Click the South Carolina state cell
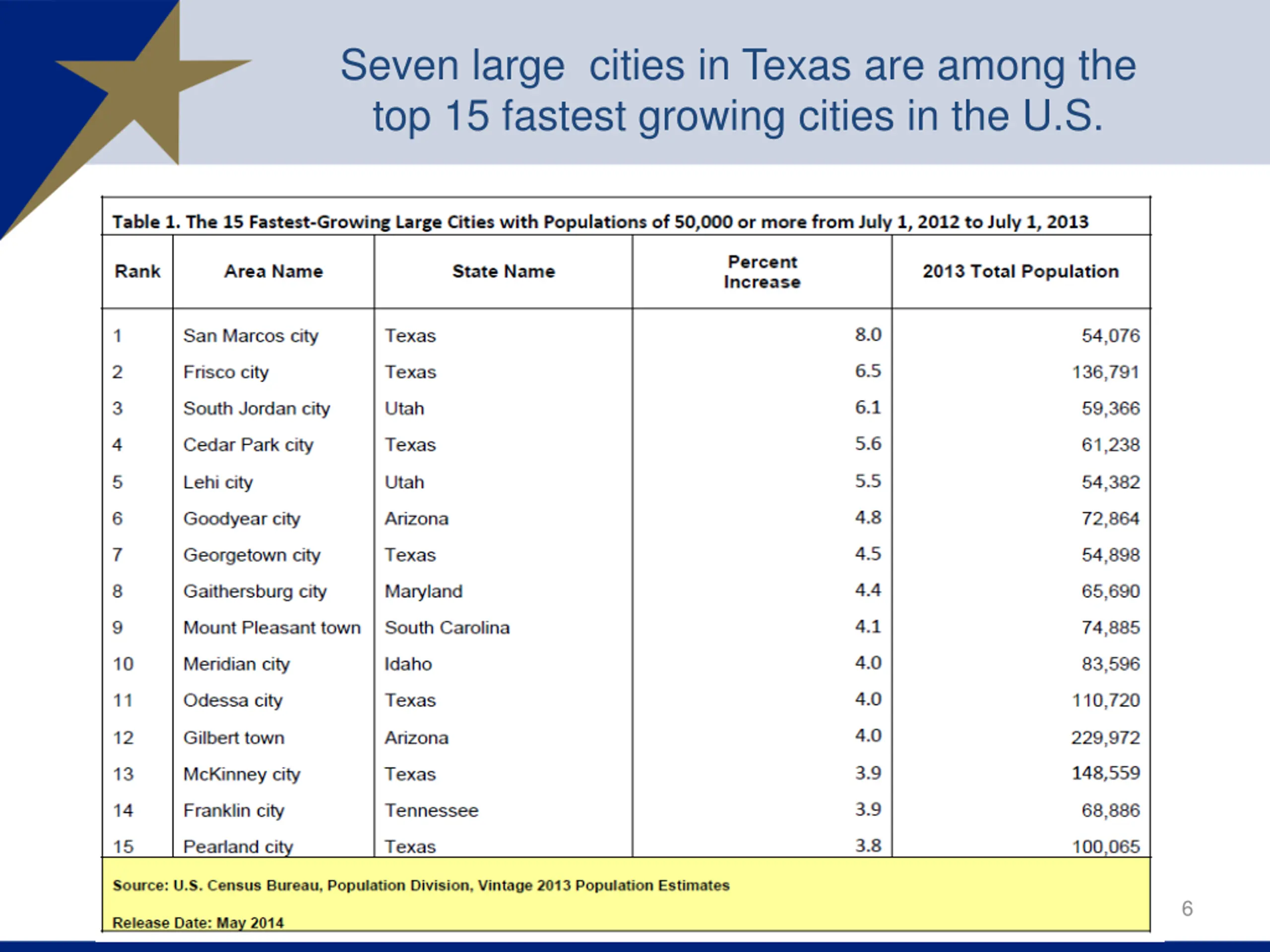The image size is (1270, 952). tap(446, 628)
